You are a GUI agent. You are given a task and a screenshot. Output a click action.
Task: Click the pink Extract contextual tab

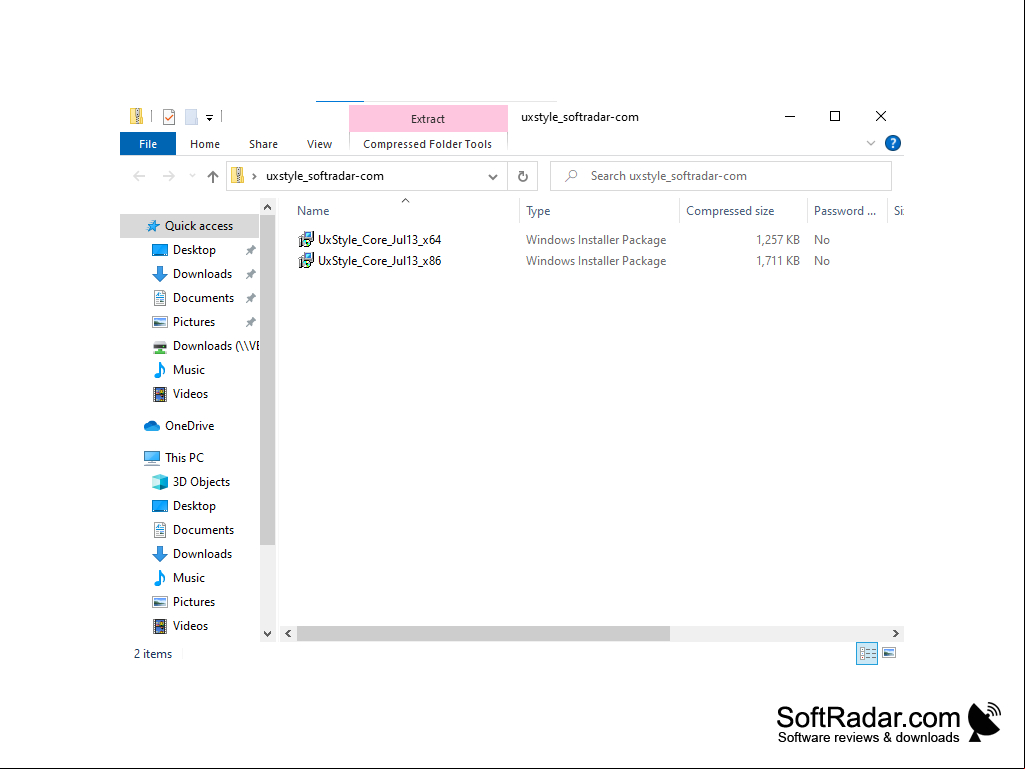(428, 118)
